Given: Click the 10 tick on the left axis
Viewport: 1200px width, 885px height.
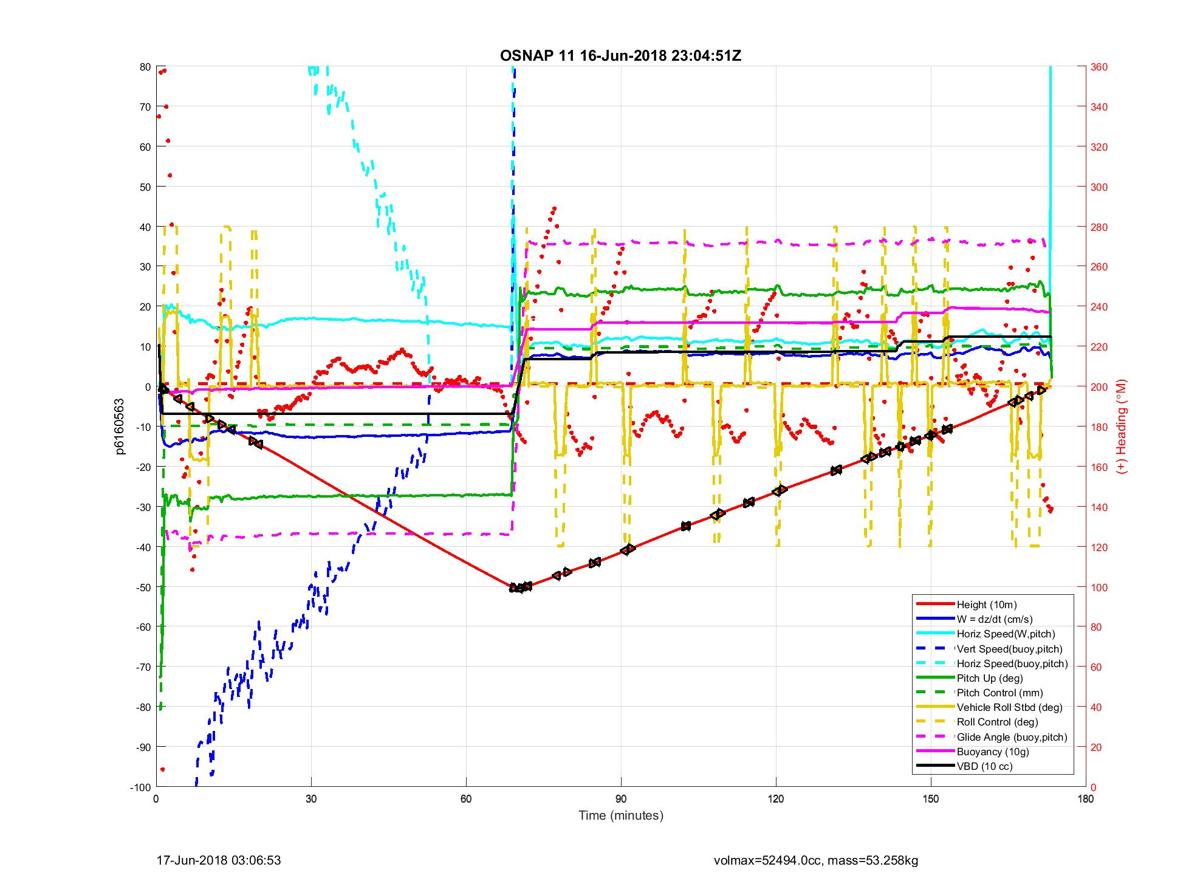Looking at the screenshot, I should pyautogui.click(x=144, y=347).
